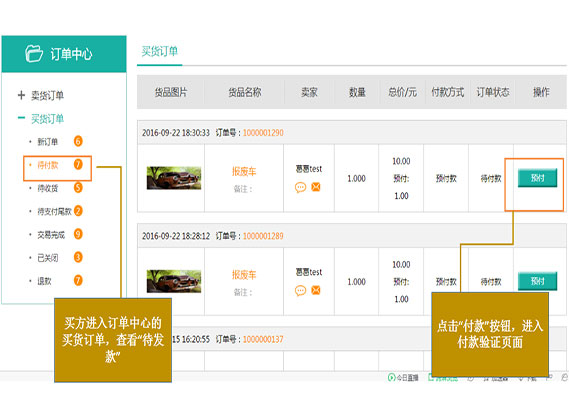Open 待付款 in the sidebar
The height and width of the screenshot is (398, 569).
coord(48,165)
